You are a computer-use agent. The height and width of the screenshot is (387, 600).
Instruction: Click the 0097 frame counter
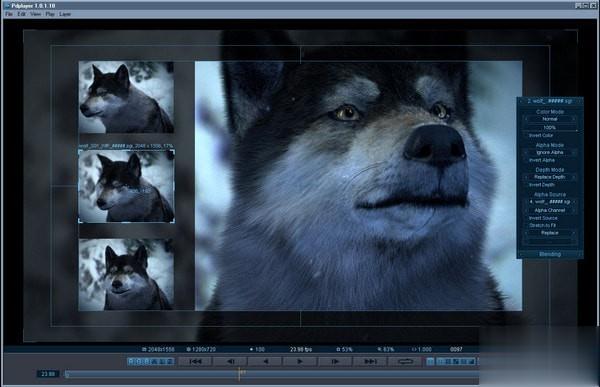coord(456,349)
